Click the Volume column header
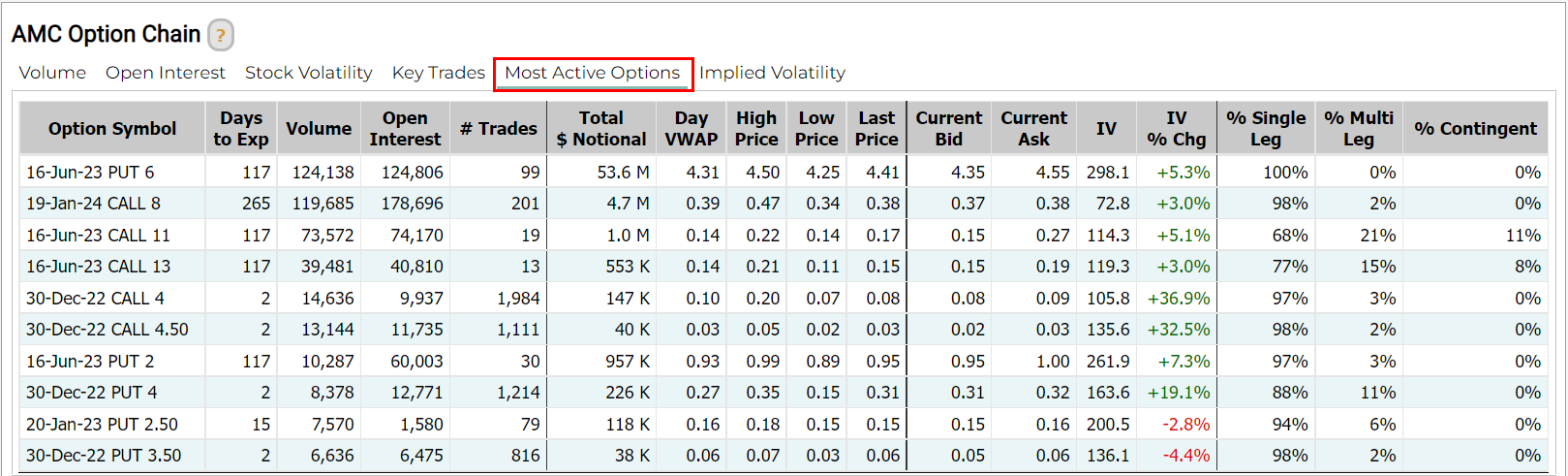 click(x=319, y=129)
